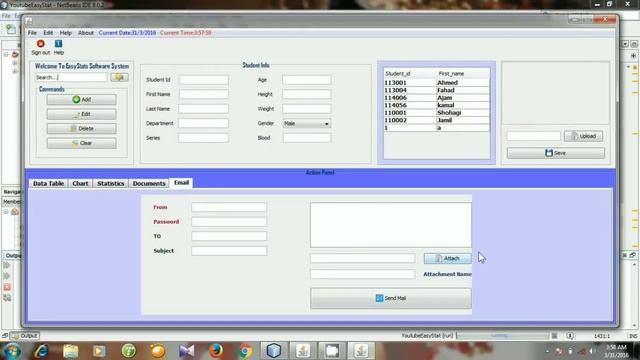Viewport: 640px width, 360px height.
Task: Click the attachment path field beside Attach
Action: 362,258
